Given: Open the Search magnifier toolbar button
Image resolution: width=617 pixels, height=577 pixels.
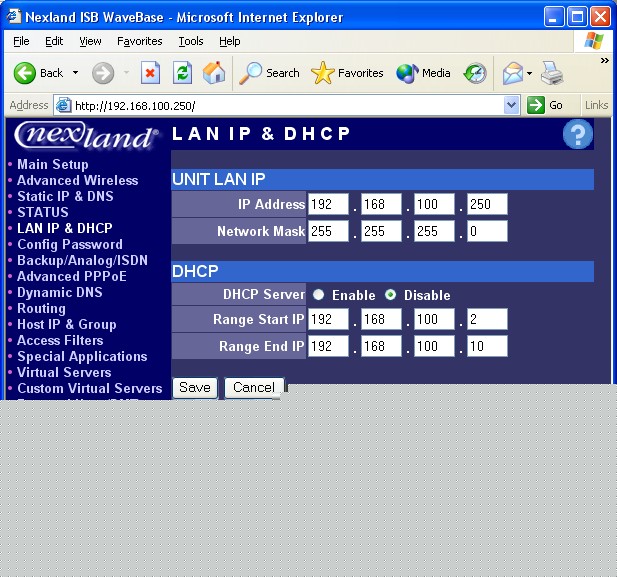Looking at the screenshot, I should coord(269,73).
